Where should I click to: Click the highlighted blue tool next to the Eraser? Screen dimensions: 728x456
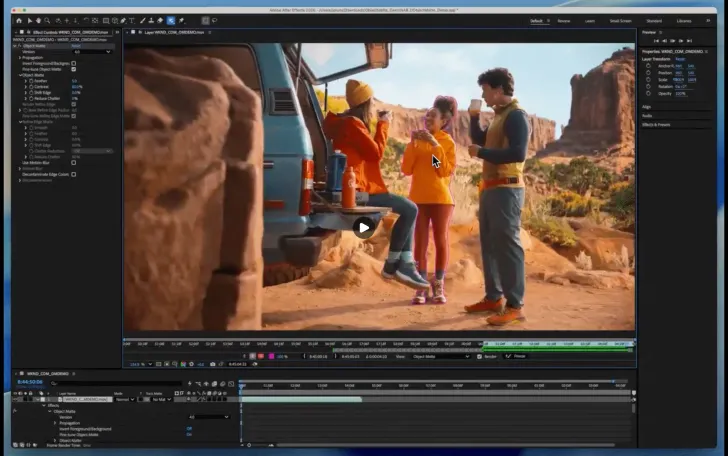(171, 20)
